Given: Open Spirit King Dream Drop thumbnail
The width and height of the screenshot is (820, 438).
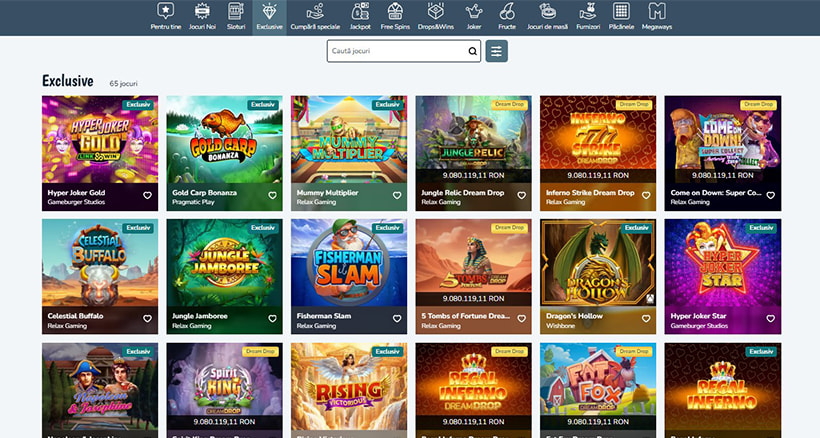Looking at the screenshot, I should (224, 387).
